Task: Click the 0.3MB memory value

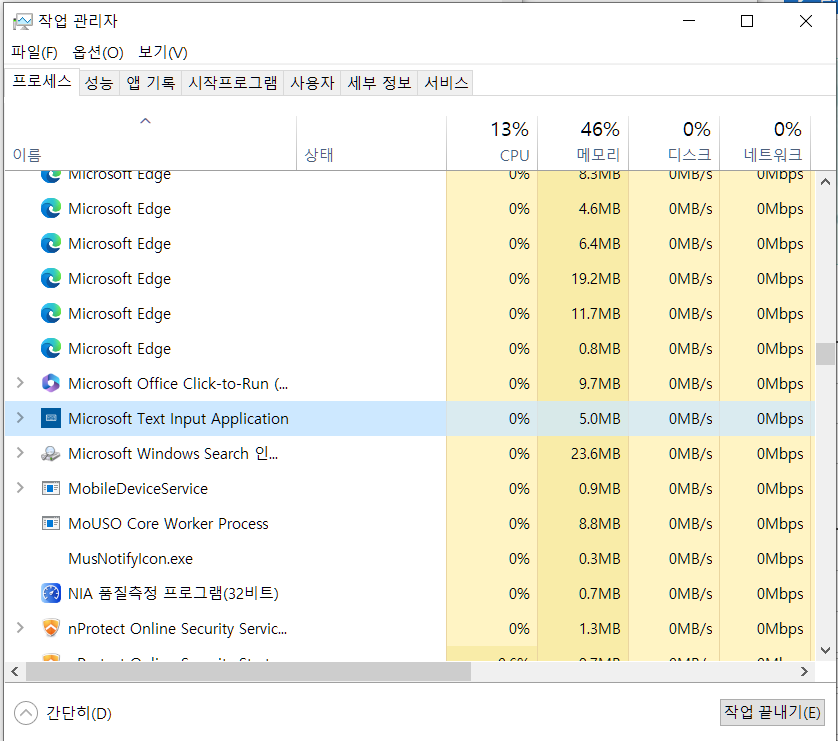Action: point(599,558)
